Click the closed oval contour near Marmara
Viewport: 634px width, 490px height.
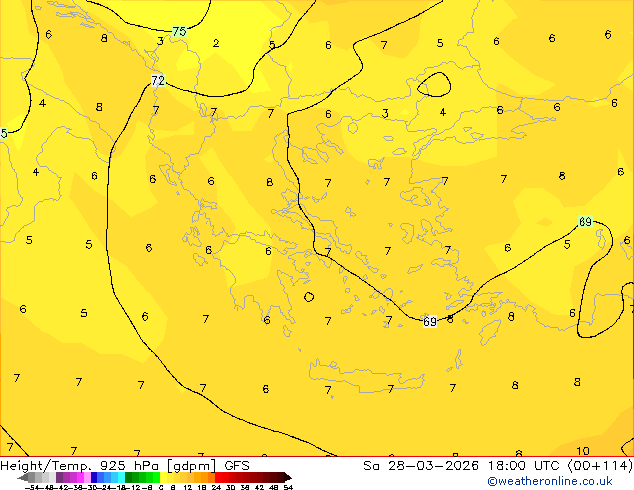(434, 84)
